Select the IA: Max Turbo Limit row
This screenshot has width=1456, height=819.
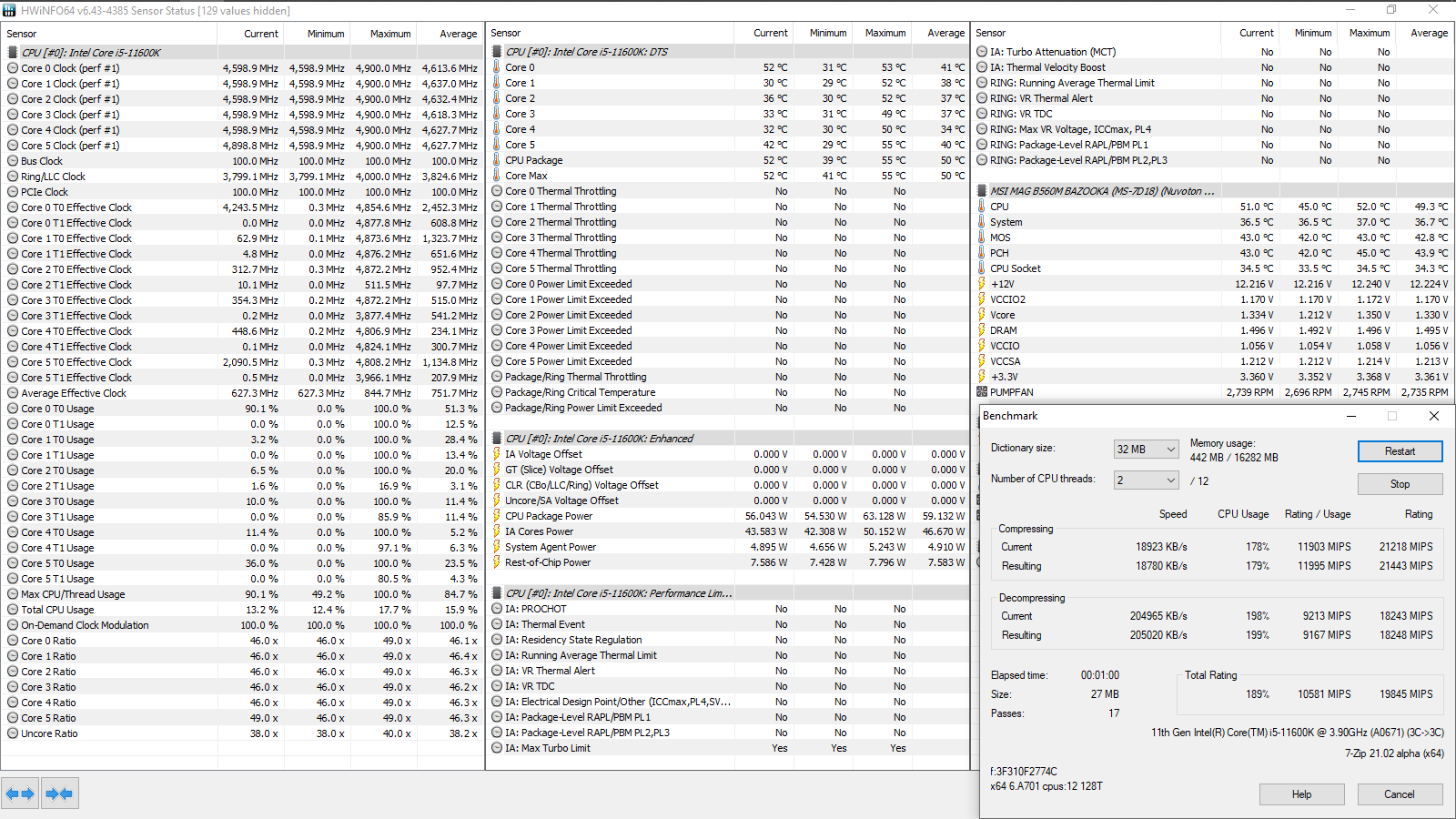coord(728,748)
